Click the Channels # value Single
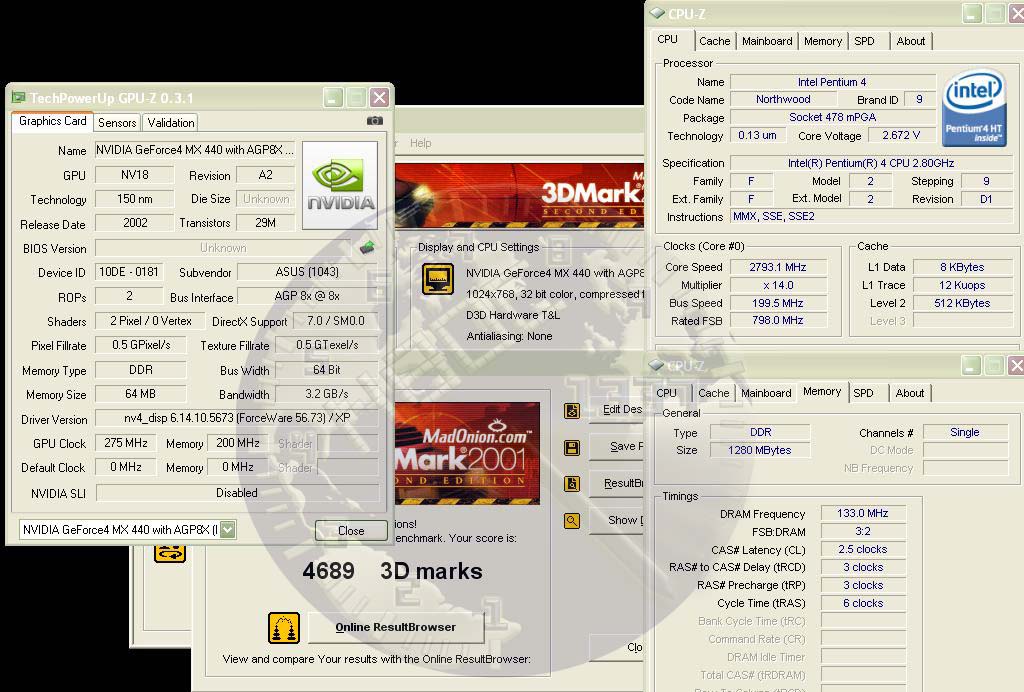This screenshot has height=692, width=1024. tap(965, 432)
